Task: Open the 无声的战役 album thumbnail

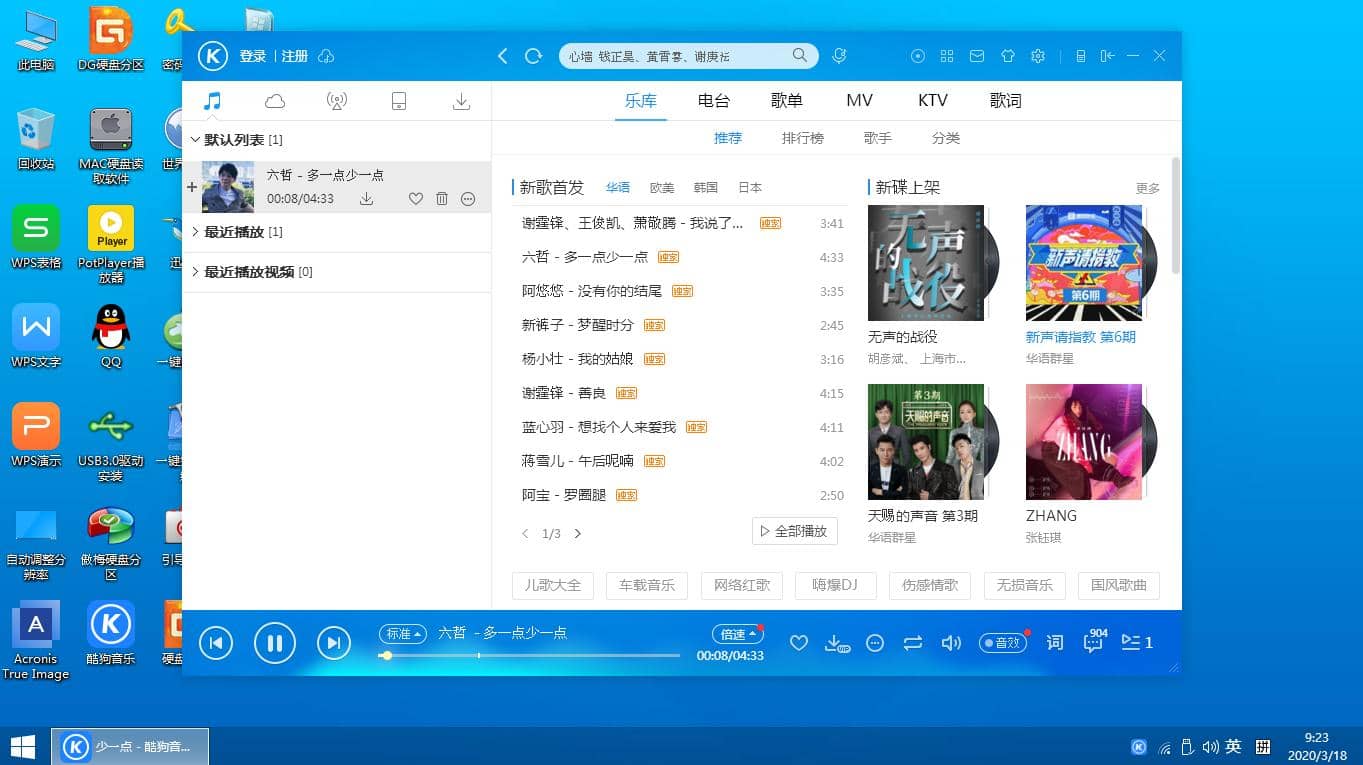Action: point(926,263)
